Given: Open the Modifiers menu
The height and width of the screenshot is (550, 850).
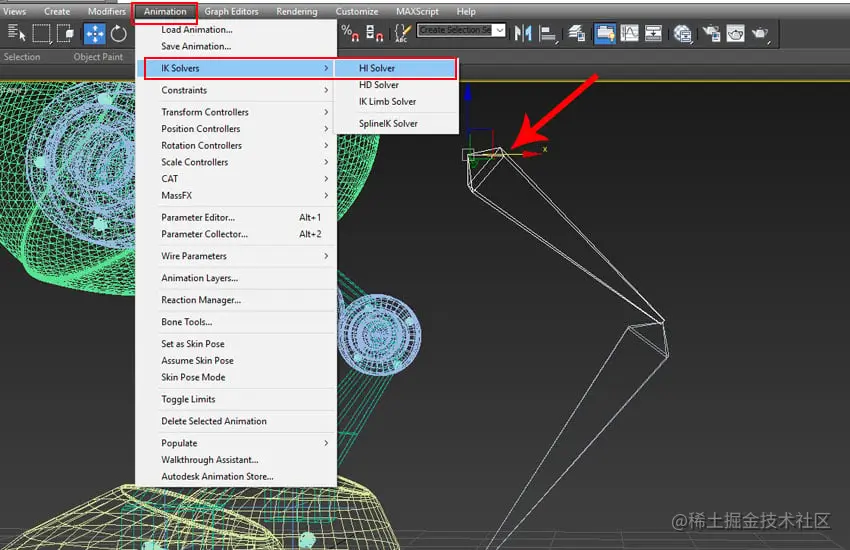Looking at the screenshot, I should (107, 11).
